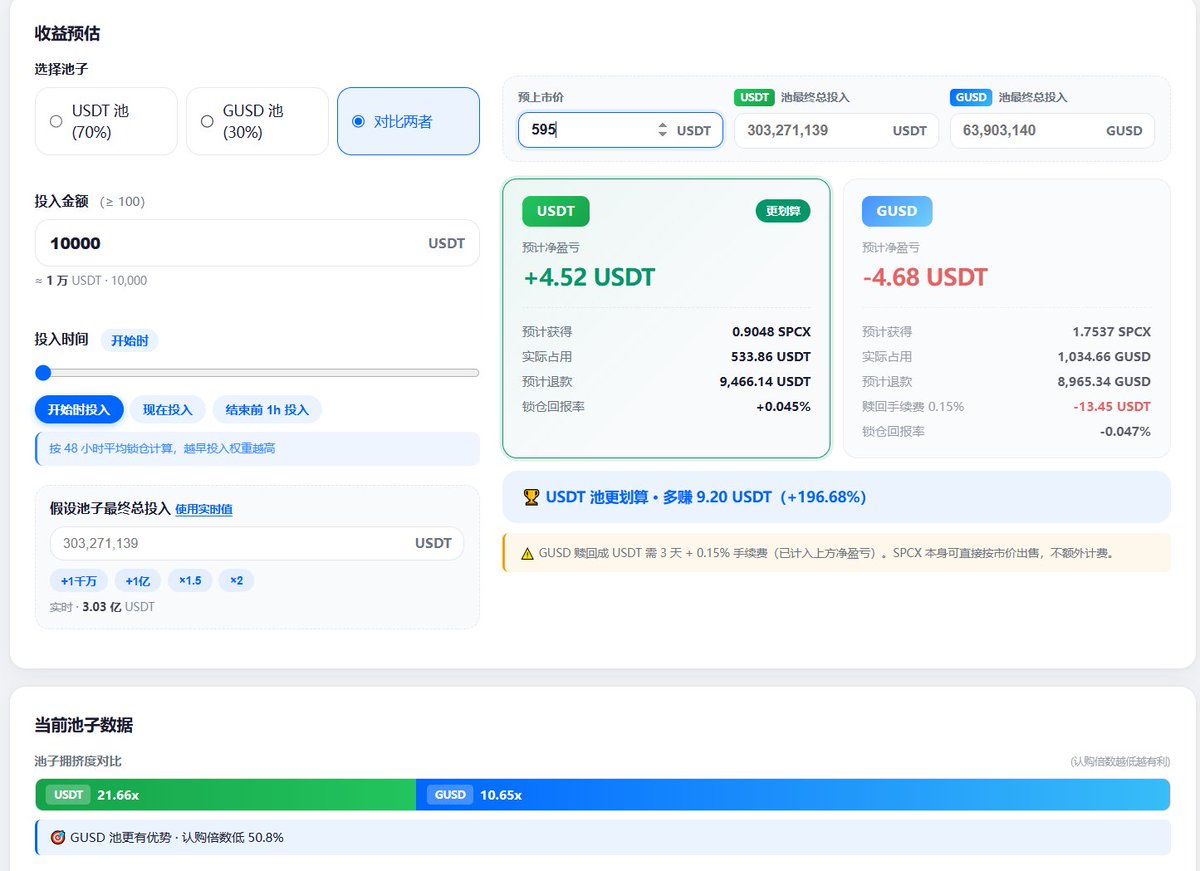Image resolution: width=1200 pixels, height=871 pixels.
Task: Click the 投入时间 slider handle
Action: [x=43, y=373]
